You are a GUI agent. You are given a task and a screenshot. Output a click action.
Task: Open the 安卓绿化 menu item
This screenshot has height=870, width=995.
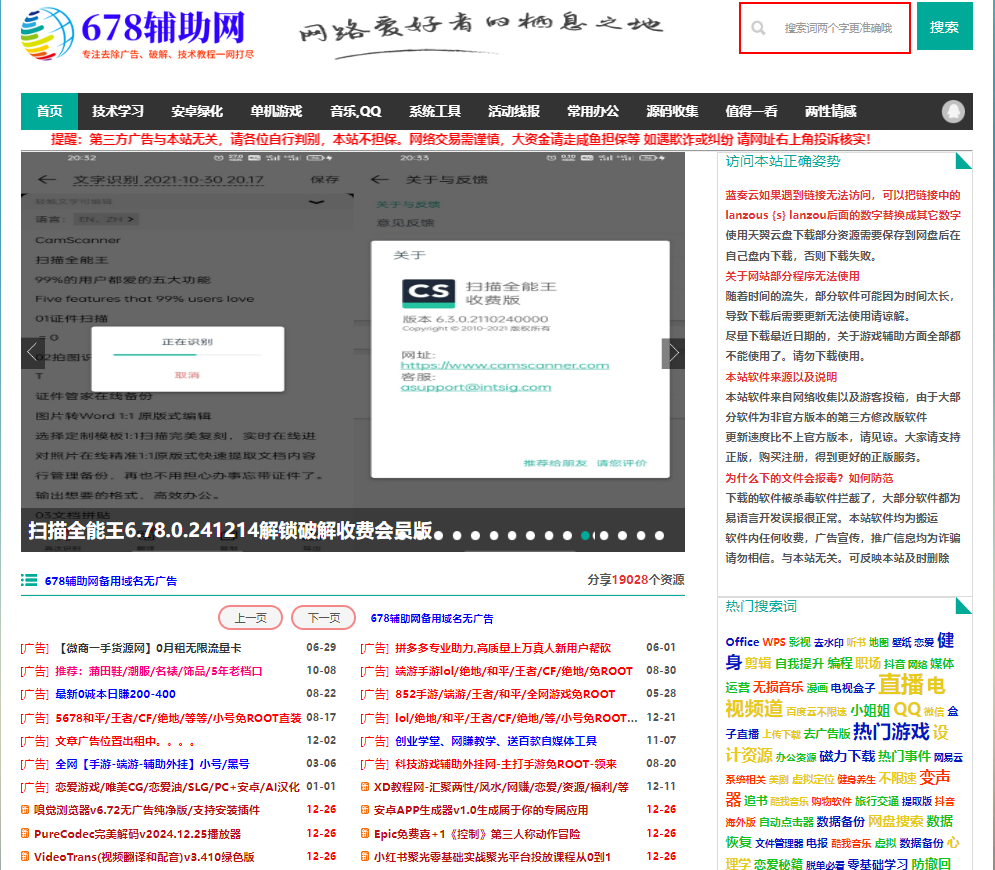197,111
